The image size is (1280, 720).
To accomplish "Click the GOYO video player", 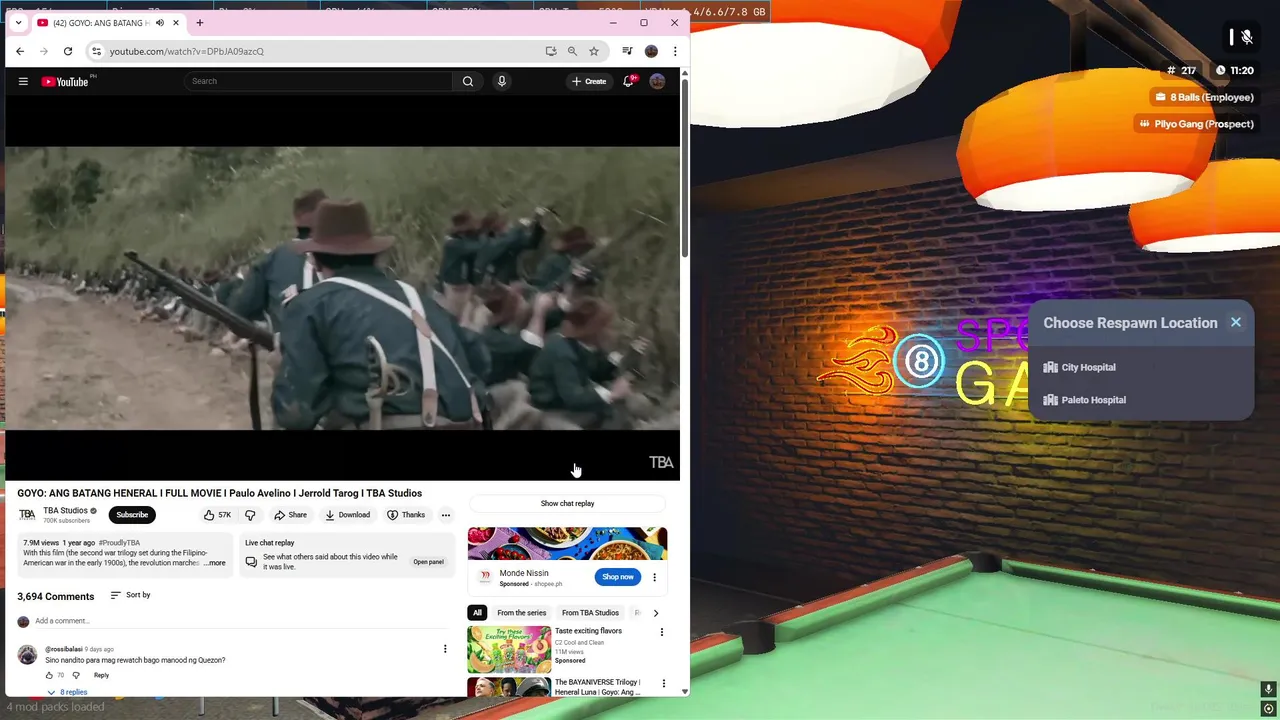I will tap(342, 288).
